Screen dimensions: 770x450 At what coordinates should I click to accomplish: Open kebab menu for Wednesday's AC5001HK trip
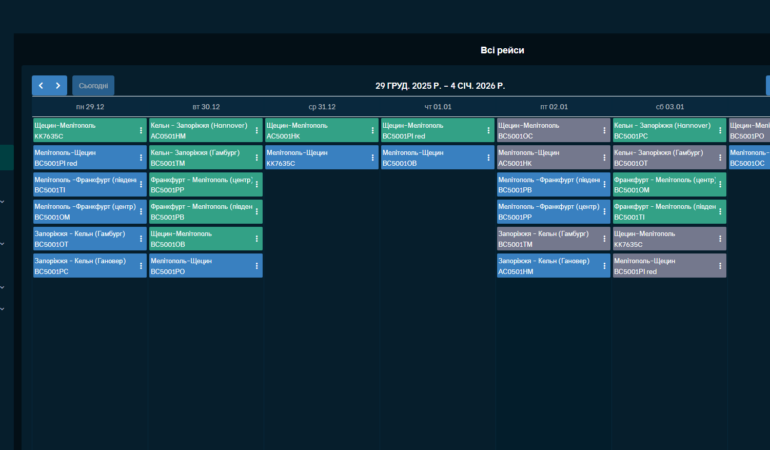372,130
